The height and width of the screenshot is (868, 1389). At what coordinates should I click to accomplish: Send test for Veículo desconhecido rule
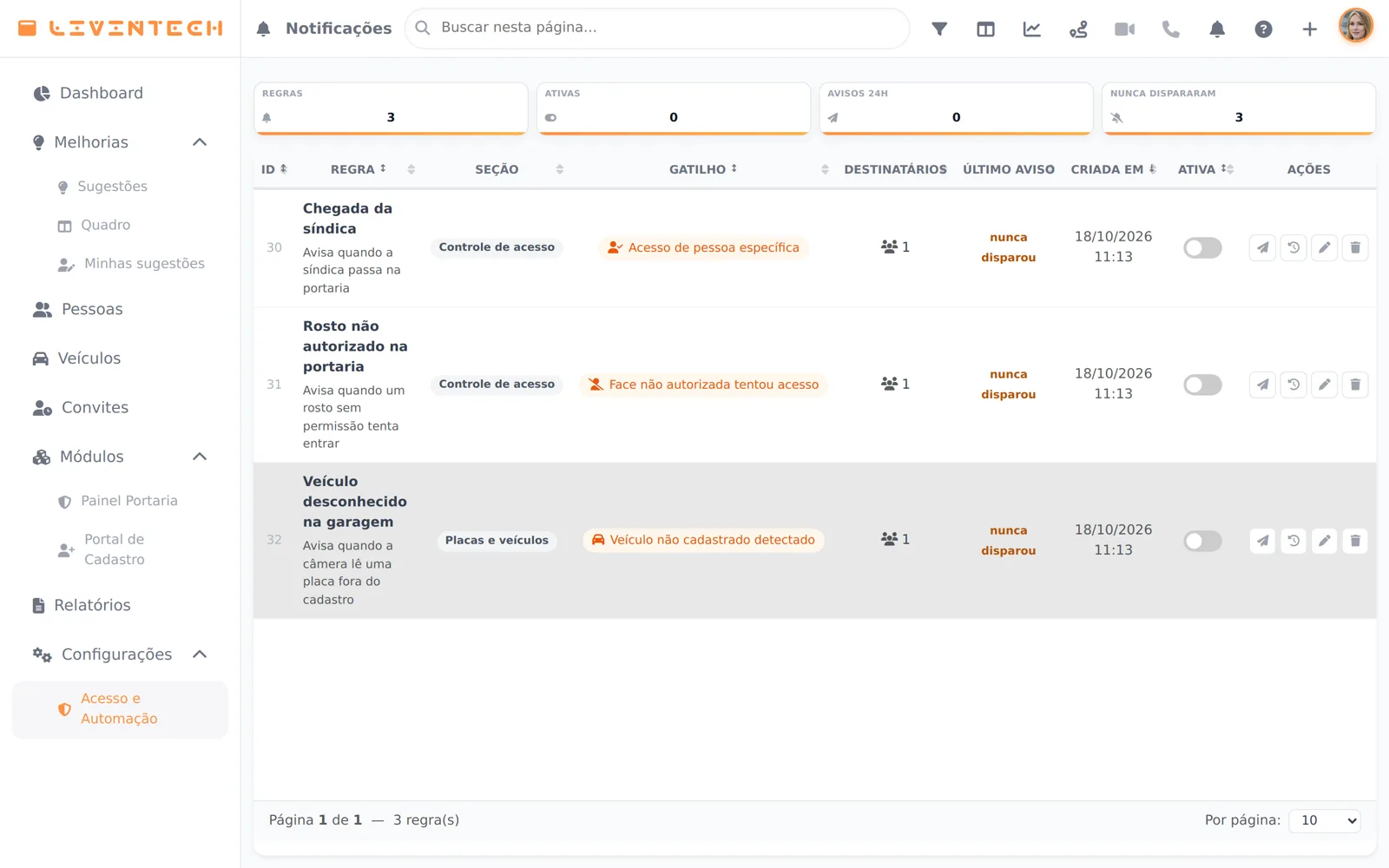tap(1262, 541)
